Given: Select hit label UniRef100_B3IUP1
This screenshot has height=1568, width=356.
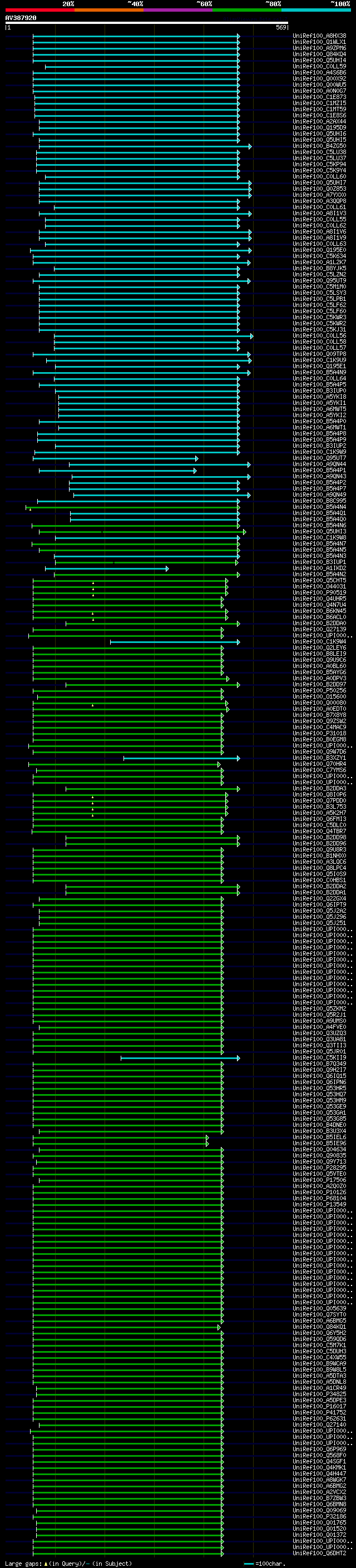Looking at the screenshot, I should pyautogui.click(x=319, y=562).
